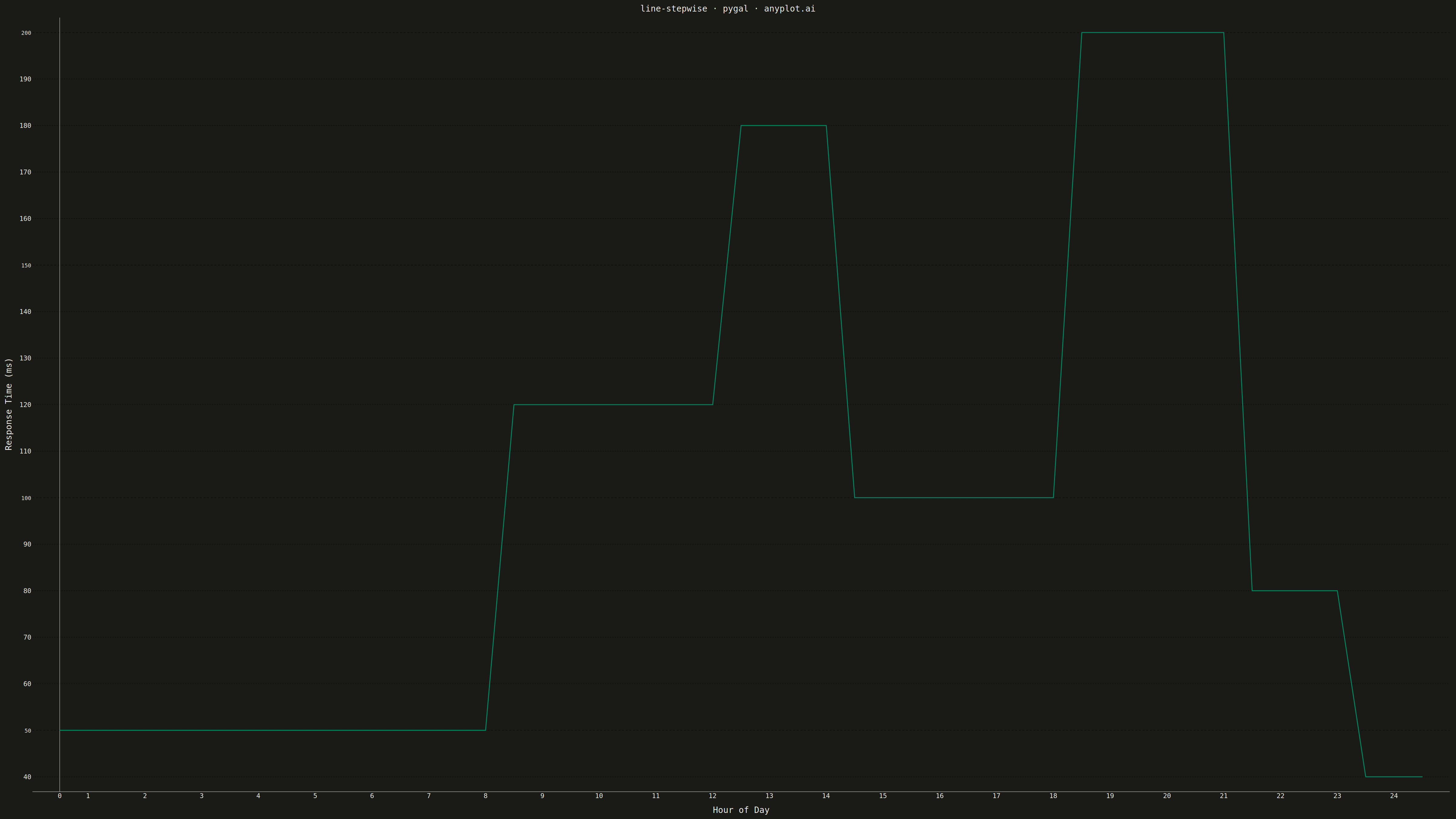1456x819 pixels.
Task: Select the 40 tick on y-axis
Action: (27, 777)
